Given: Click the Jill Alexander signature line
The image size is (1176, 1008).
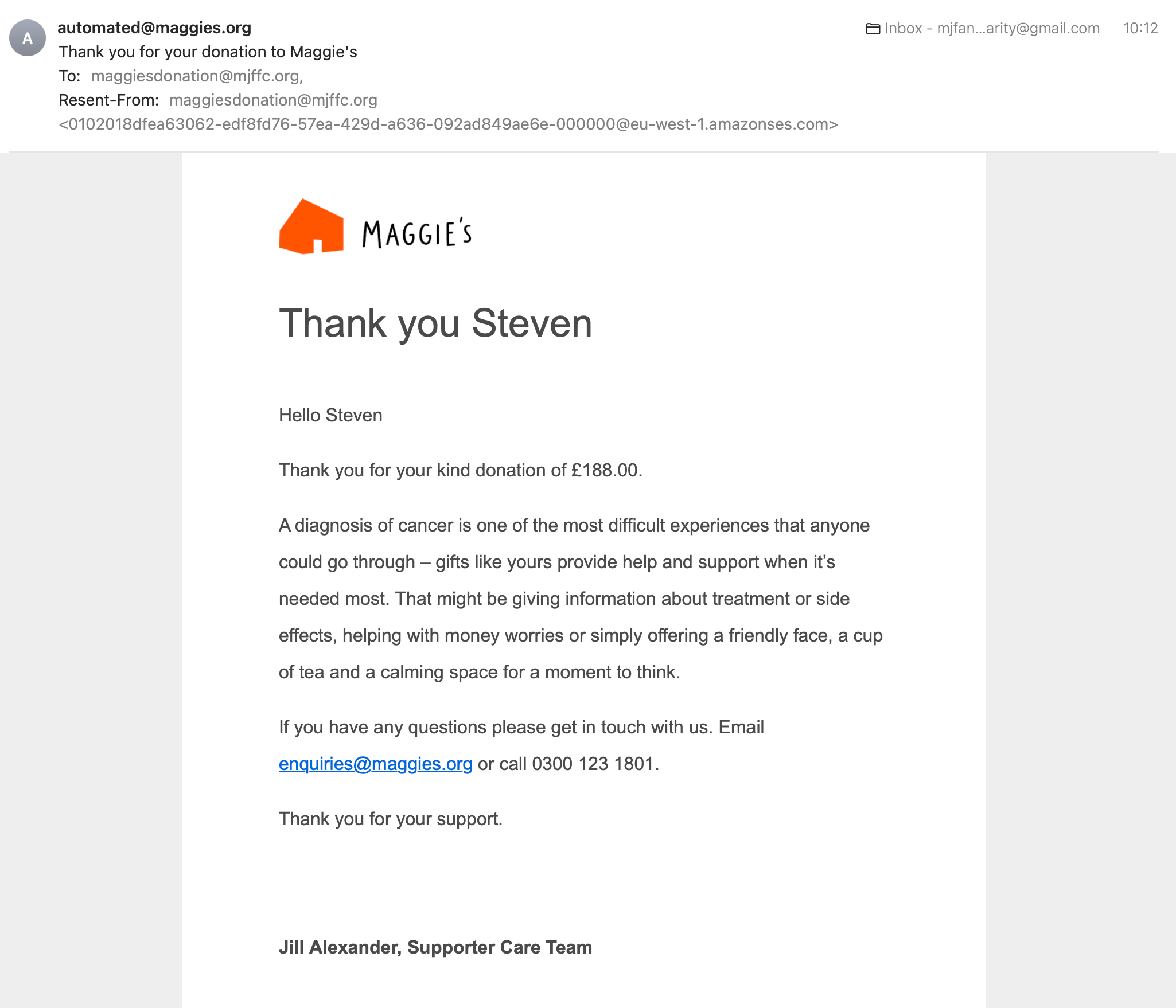Looking at the screenshot, I should pos(435,947).
